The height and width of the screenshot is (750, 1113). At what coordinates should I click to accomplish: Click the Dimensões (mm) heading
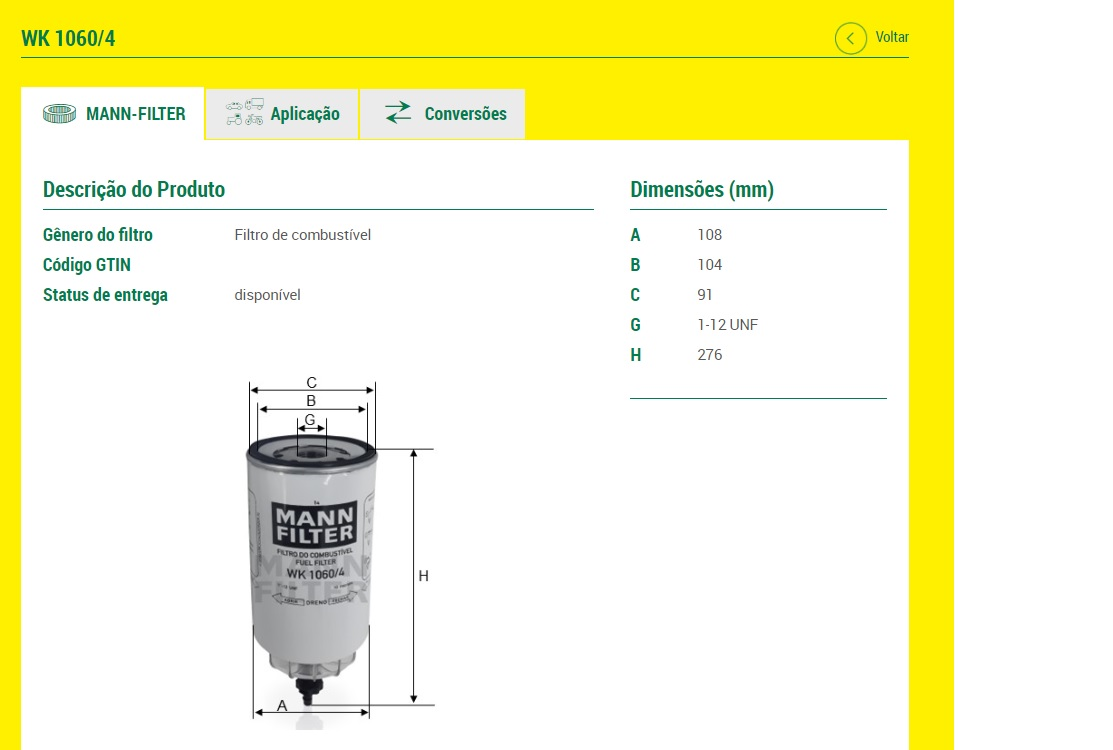click(702, 189)
